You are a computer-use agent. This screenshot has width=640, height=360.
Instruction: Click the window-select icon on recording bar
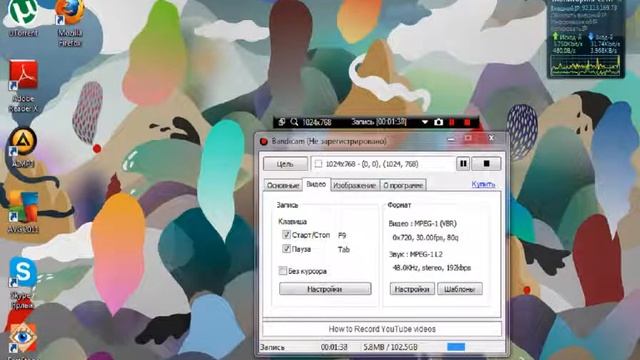282,122
